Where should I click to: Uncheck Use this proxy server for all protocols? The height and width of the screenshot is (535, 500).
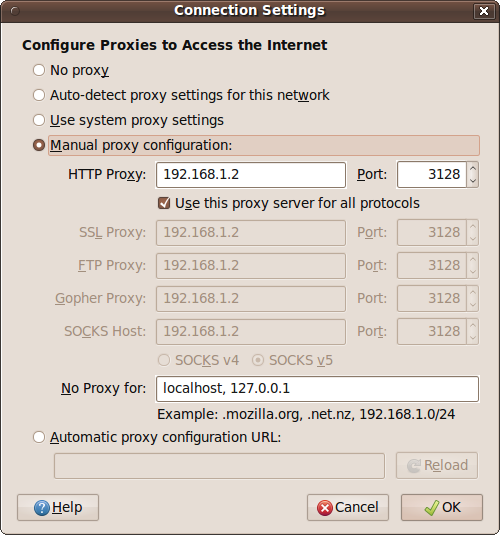[164, 203]
